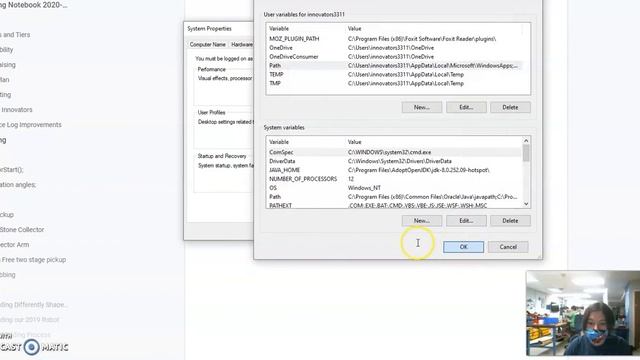Screen dimensions: 640x360
Task: Select OneDriveConsumer user variable row
Action: coord(394,57)
